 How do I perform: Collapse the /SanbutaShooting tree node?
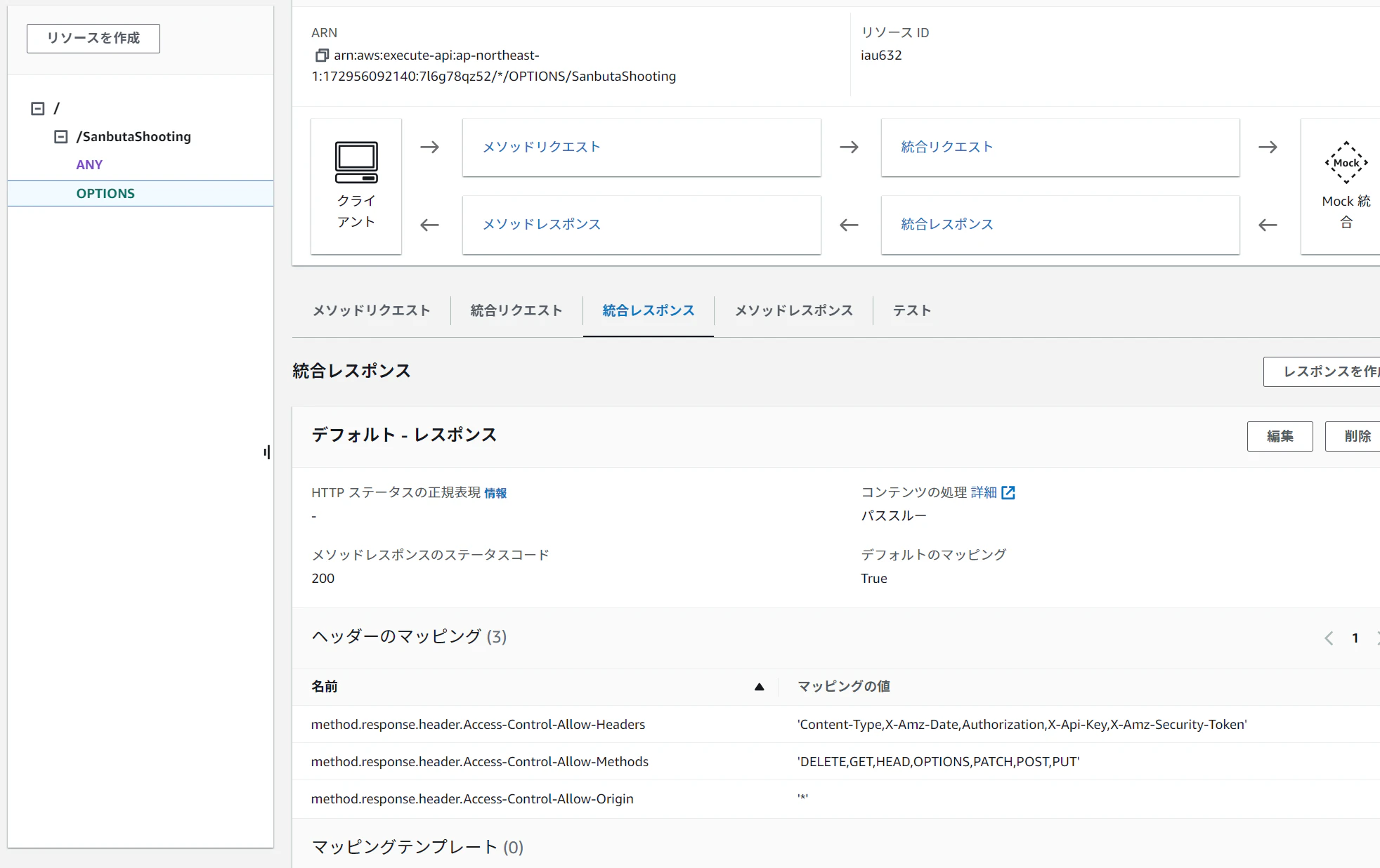[x=61, y=136]
